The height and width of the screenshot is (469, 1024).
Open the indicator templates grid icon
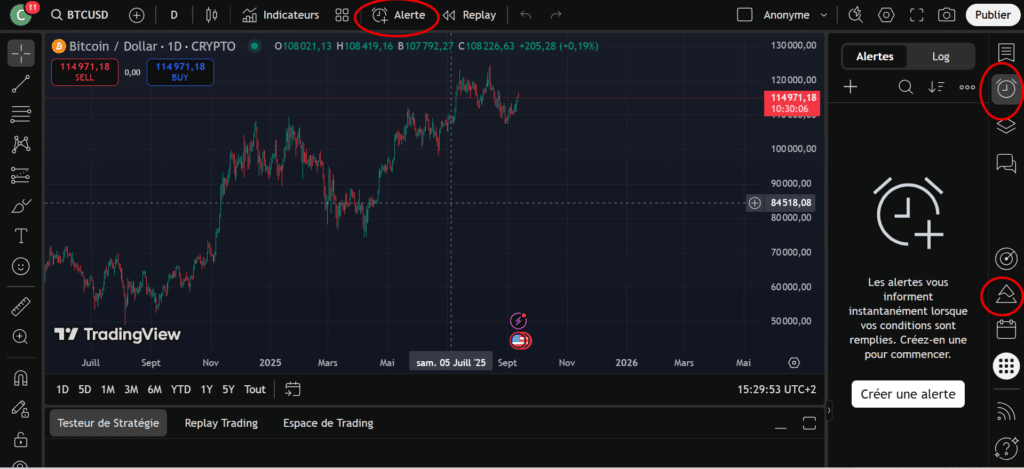click(x=342, y=15)
